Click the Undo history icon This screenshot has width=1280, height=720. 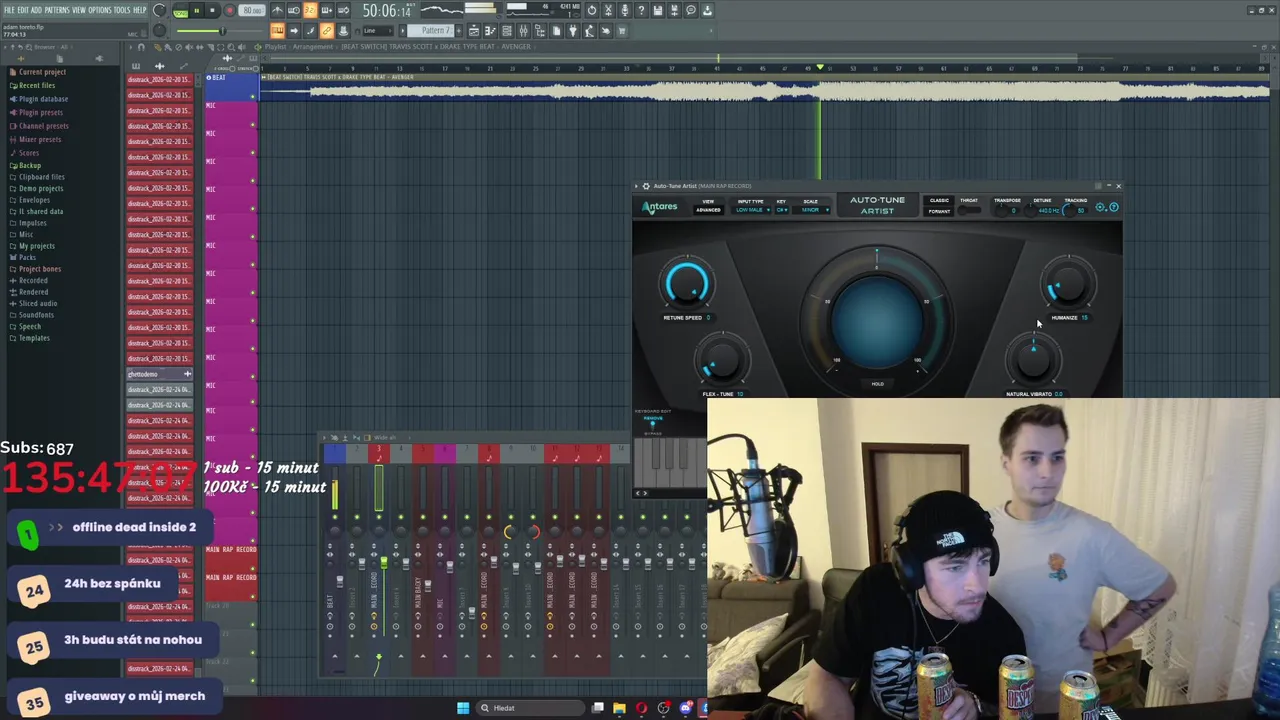pyautogui.click(x=592, y=10)
